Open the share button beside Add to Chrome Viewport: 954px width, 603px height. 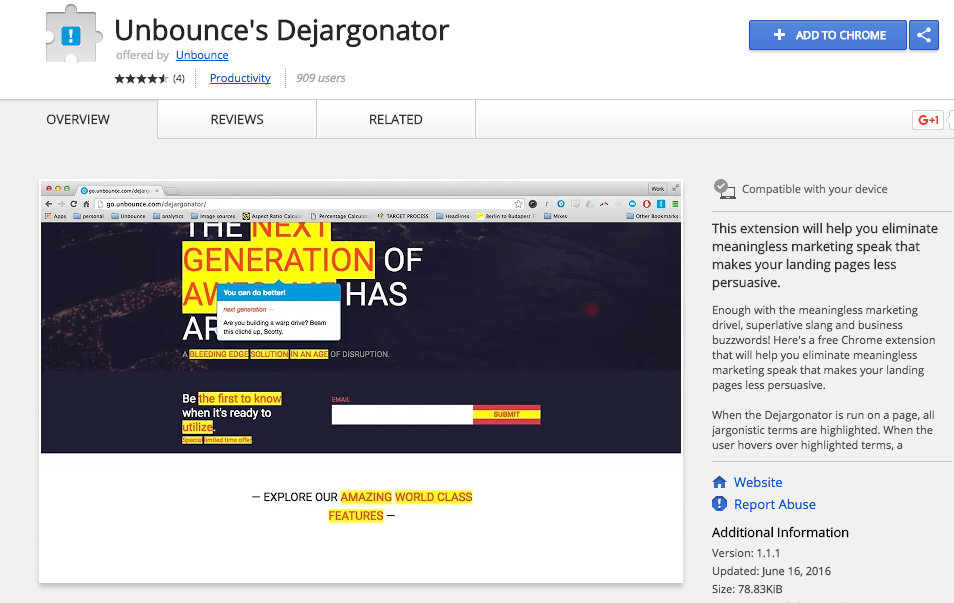(x=924, y=35)
